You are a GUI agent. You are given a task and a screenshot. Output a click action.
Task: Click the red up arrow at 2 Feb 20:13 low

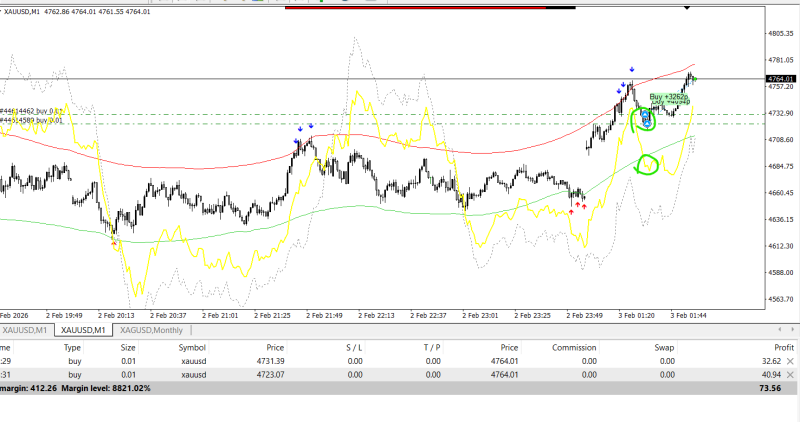coord(114,244)
